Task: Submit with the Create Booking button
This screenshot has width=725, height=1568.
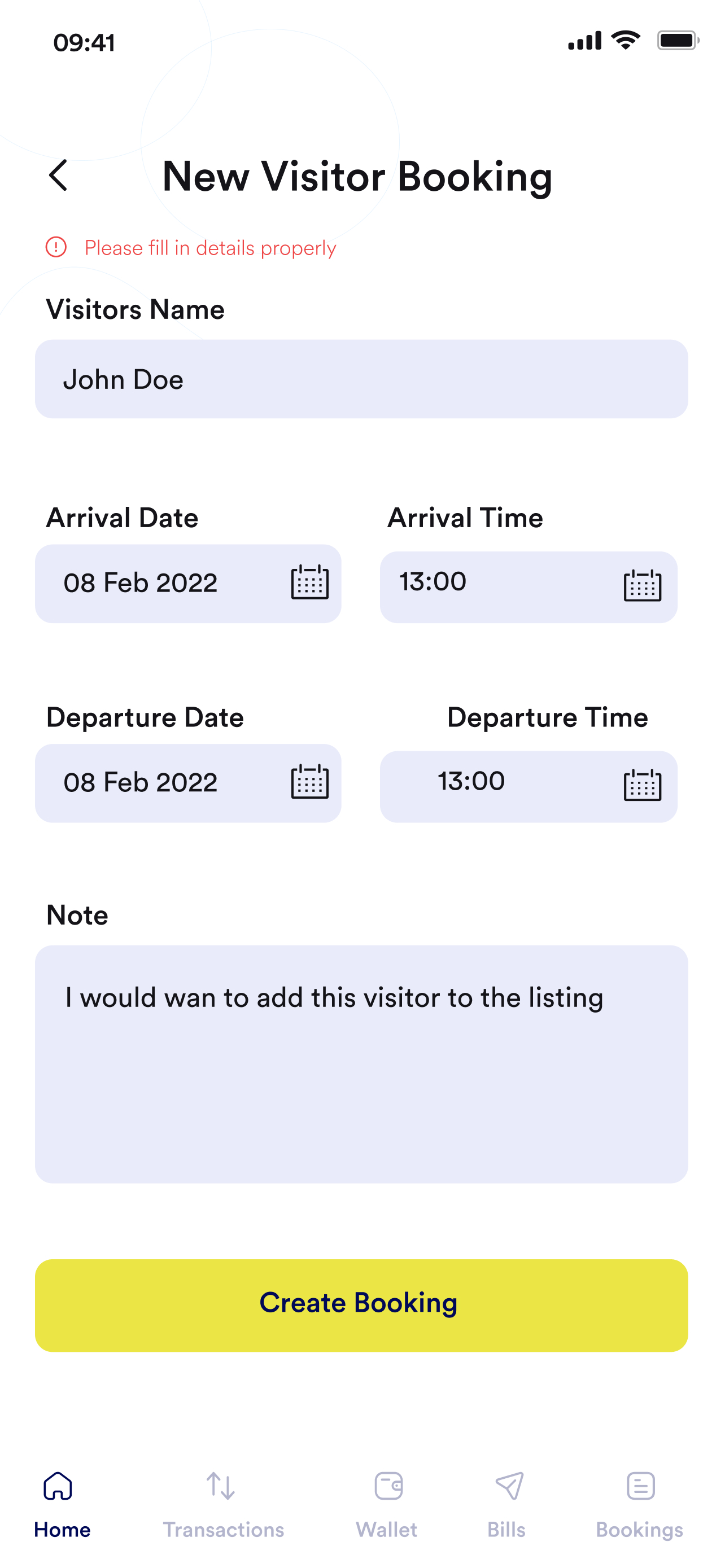Action: 361,1306
